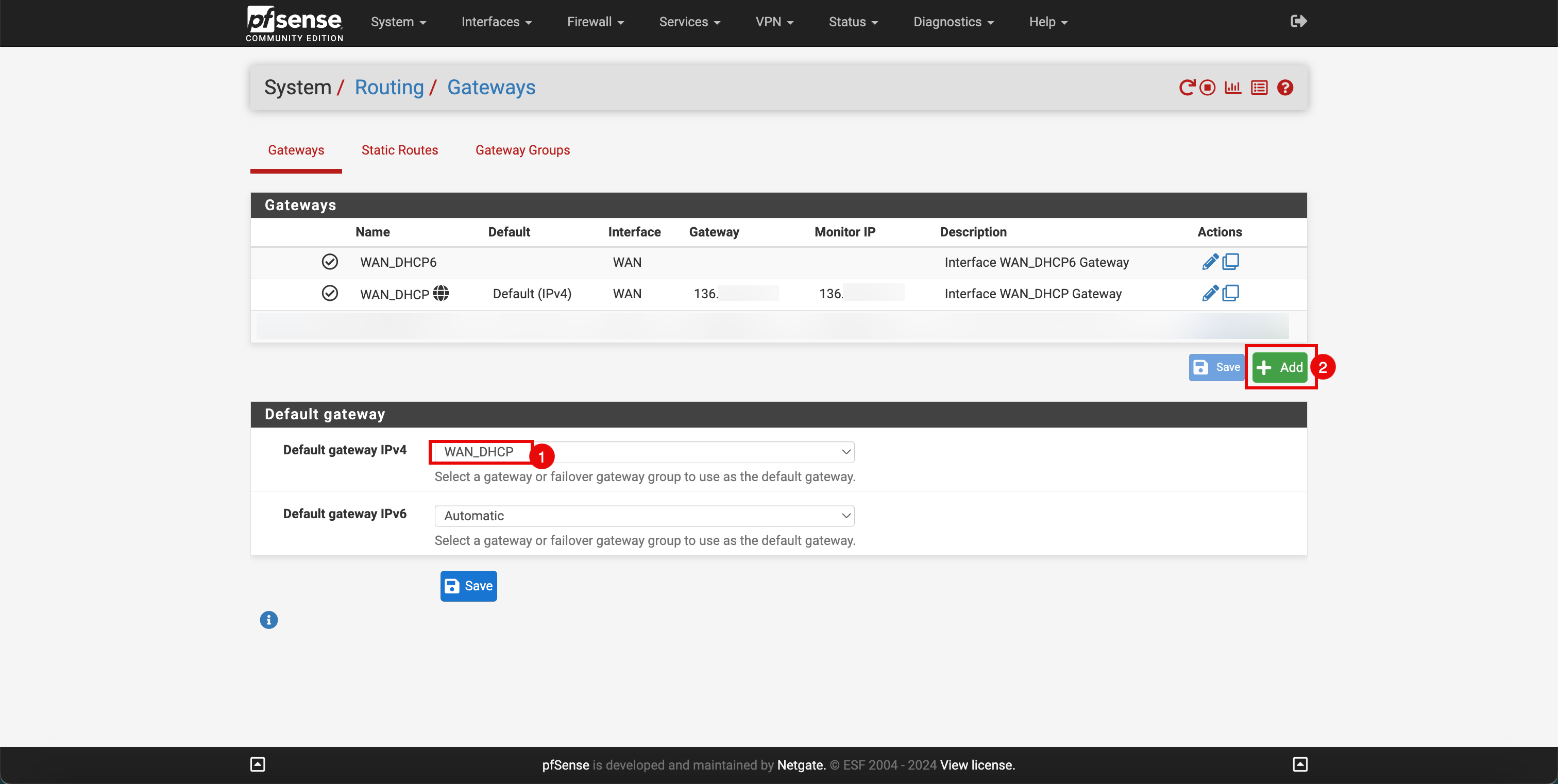Edit the WAN_DHCP6 gateway pencil icon
The height and width of the screenshot is (784, 1558).
[x=1210, y=262]
